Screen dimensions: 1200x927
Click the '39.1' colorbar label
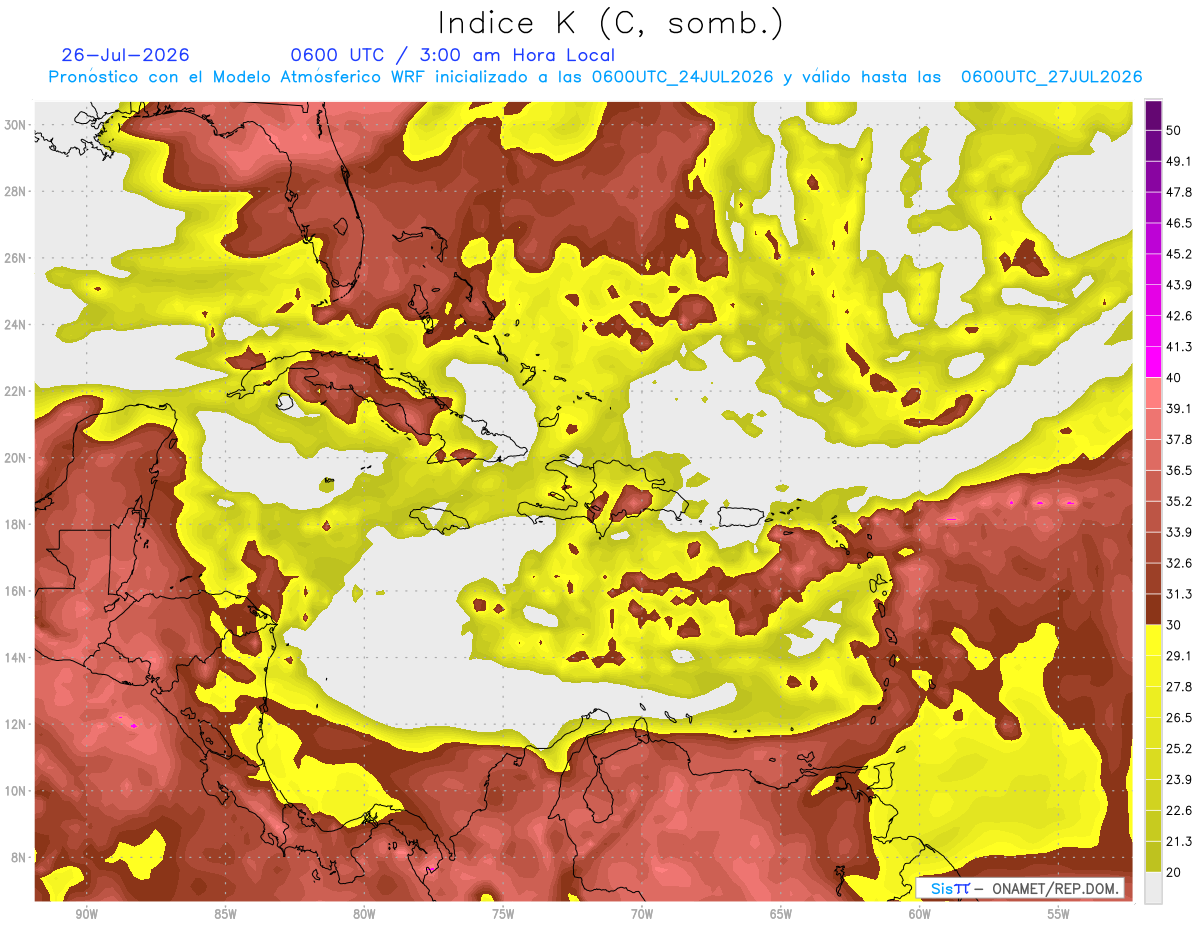point(1179,409)
